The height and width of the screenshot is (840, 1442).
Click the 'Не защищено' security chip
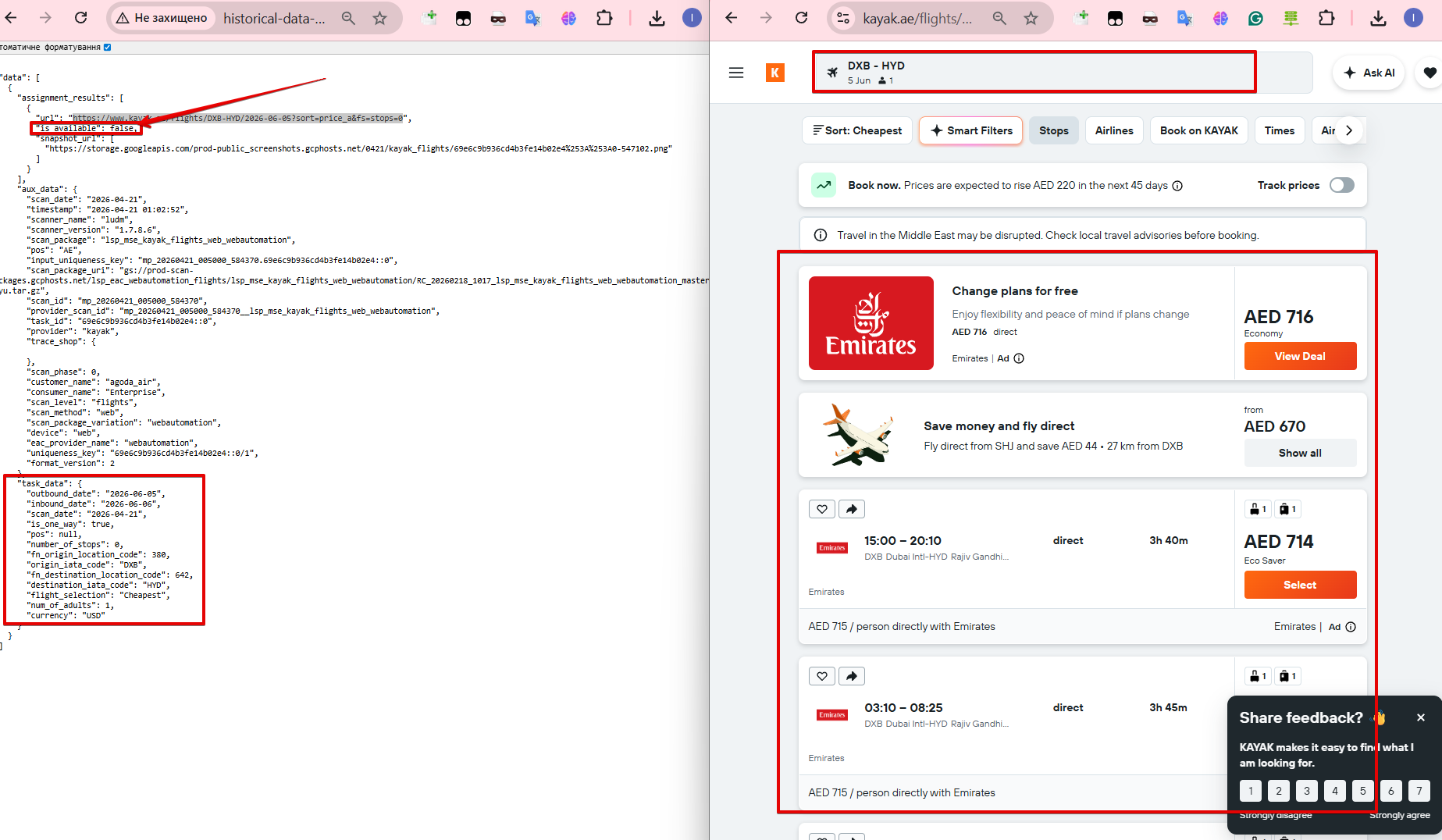[162, 18]
